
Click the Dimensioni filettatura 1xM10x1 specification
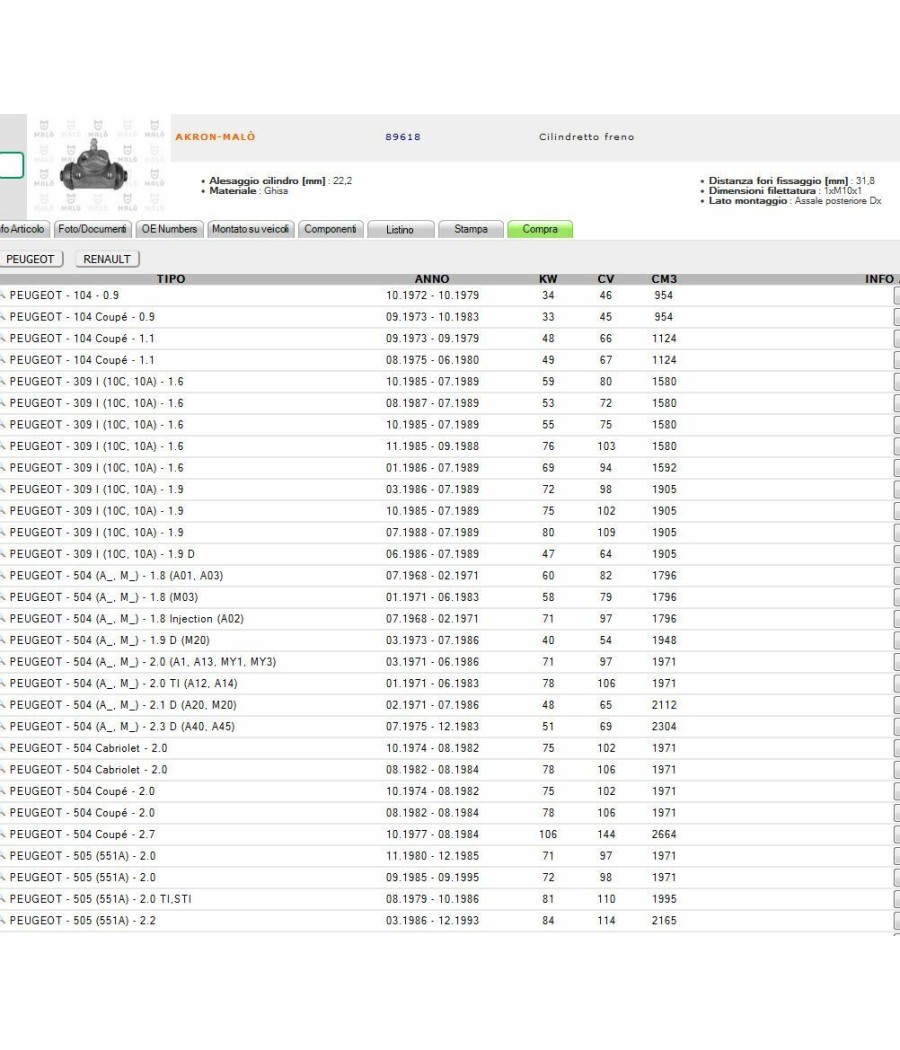785,191
